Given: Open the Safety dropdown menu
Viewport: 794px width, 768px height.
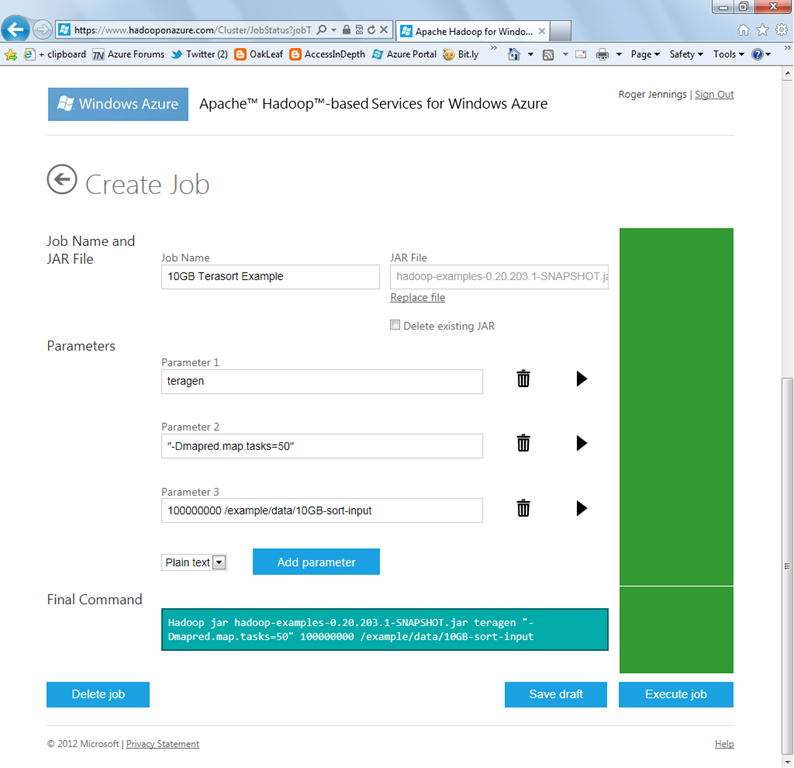Looking at the screenshot, I should click(x=686, y=54).
